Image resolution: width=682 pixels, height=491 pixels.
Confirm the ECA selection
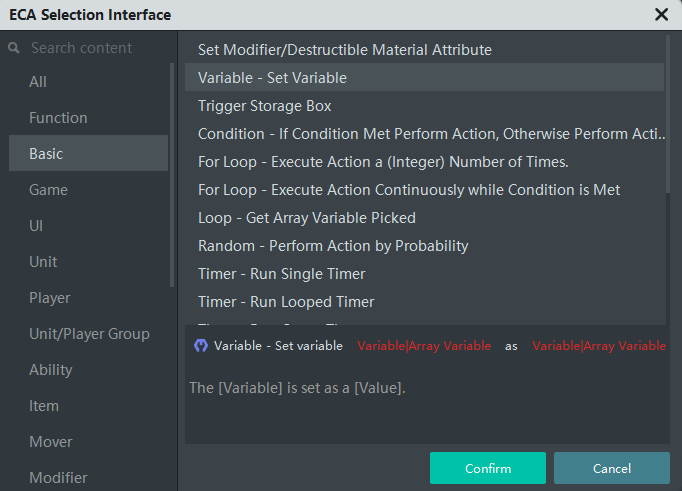pyautogui.click(x=488, y=468)
